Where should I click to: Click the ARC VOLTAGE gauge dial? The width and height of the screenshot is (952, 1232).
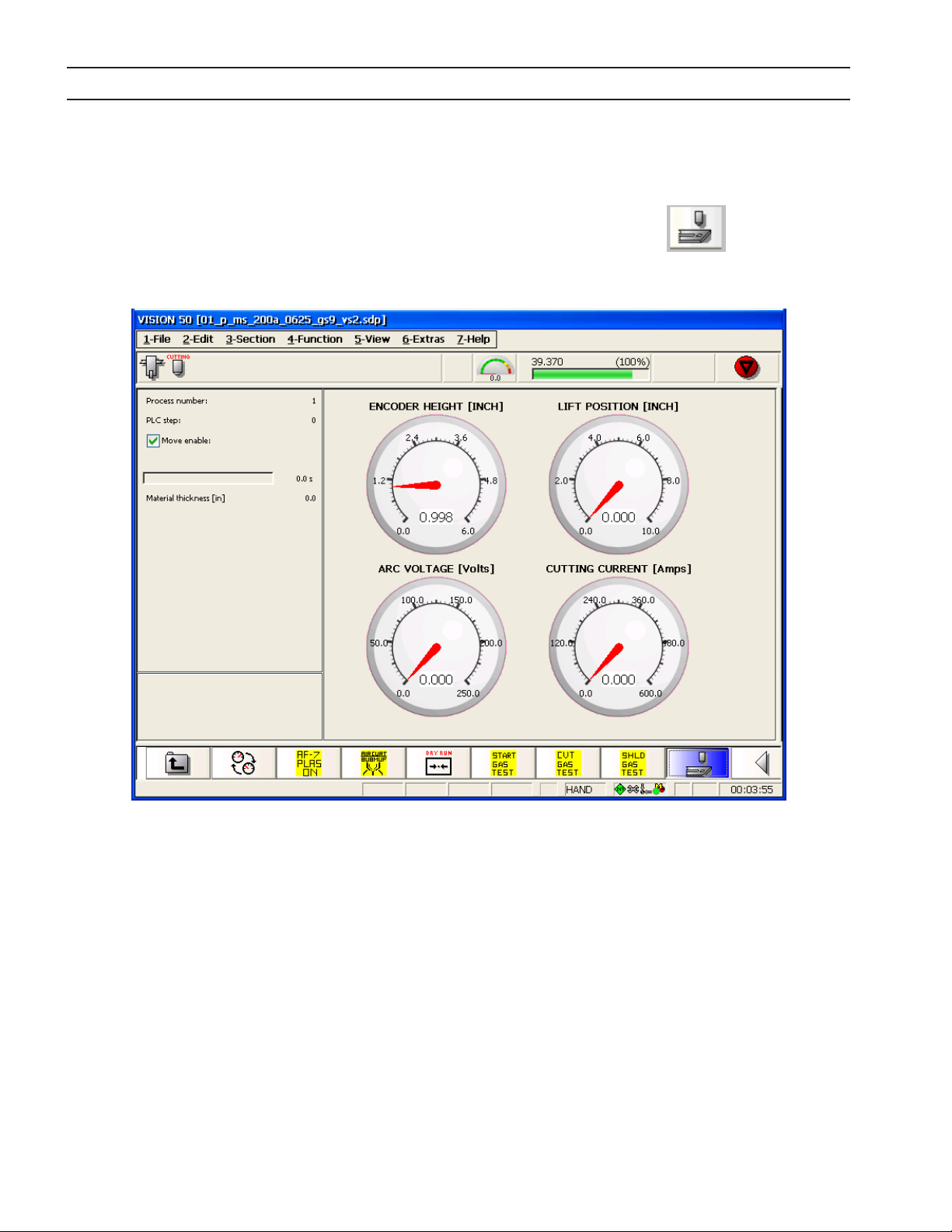coord(436,647)
